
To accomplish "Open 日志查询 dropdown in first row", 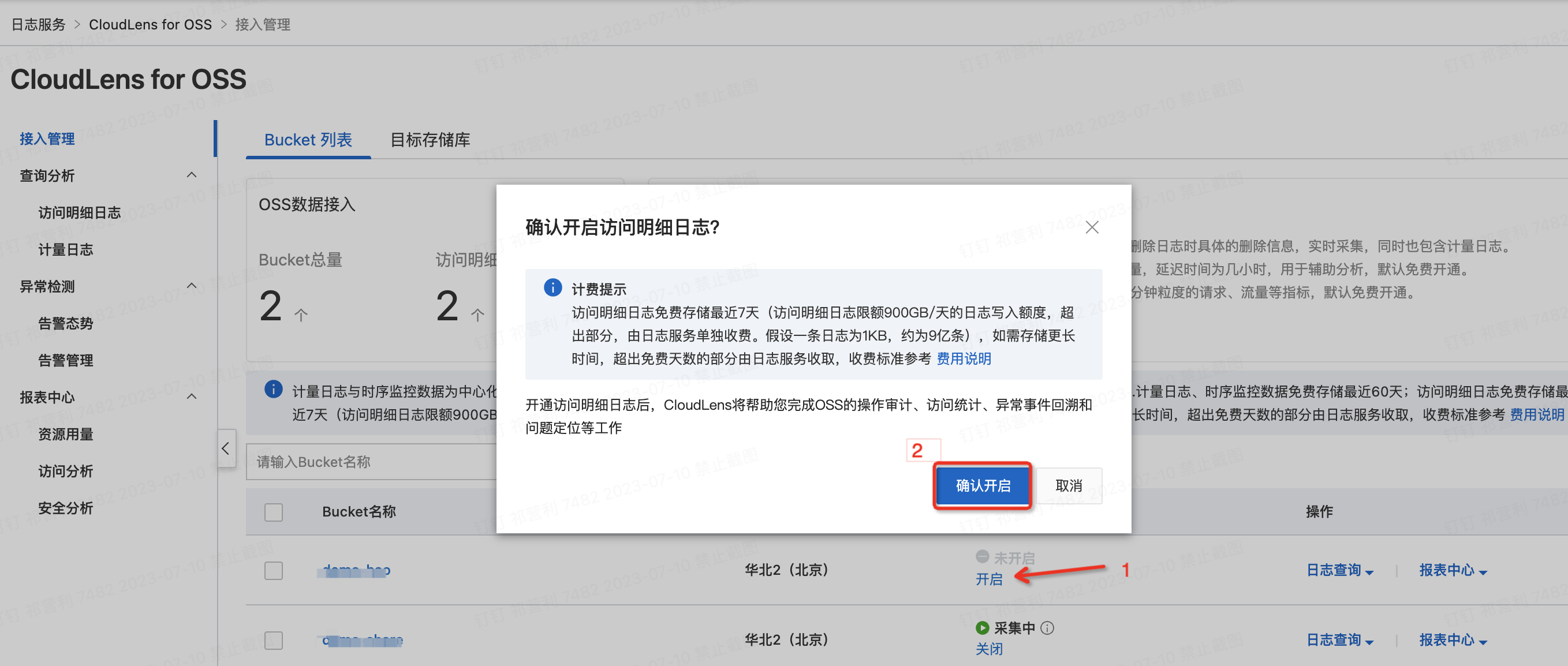I will coord(1339,571).
